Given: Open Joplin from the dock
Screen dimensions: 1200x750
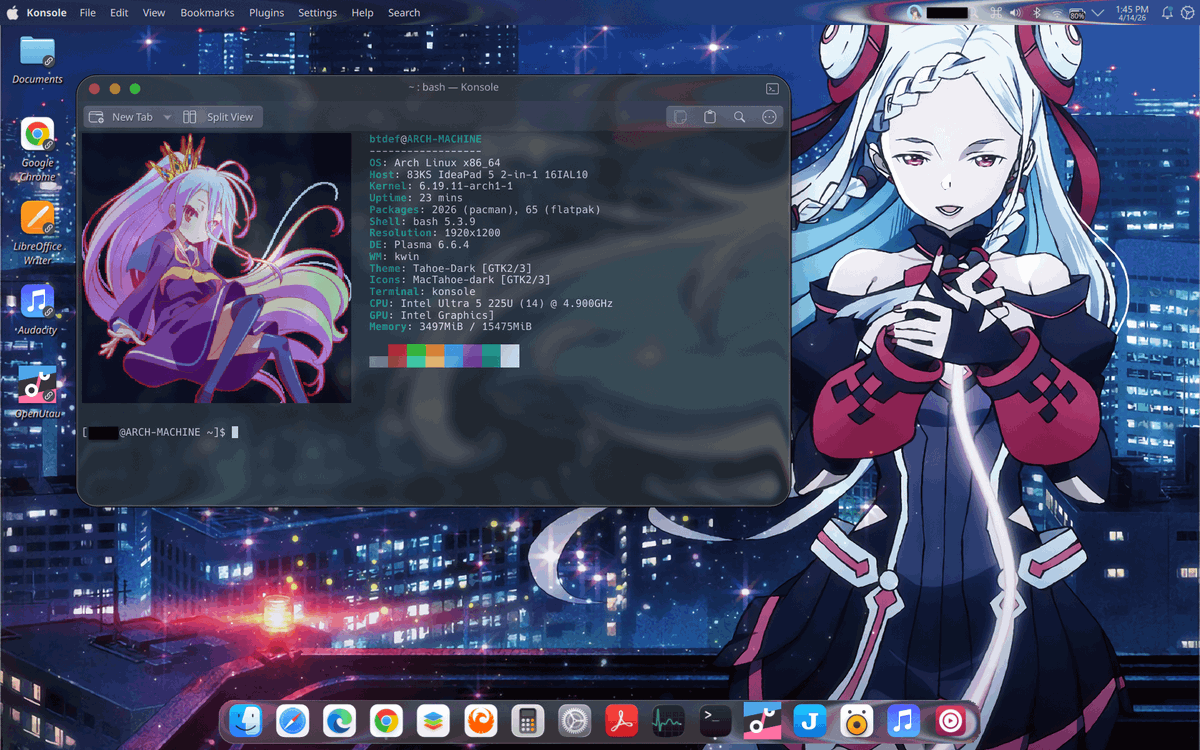Looking at the screenshot, I should click(811, 720).
